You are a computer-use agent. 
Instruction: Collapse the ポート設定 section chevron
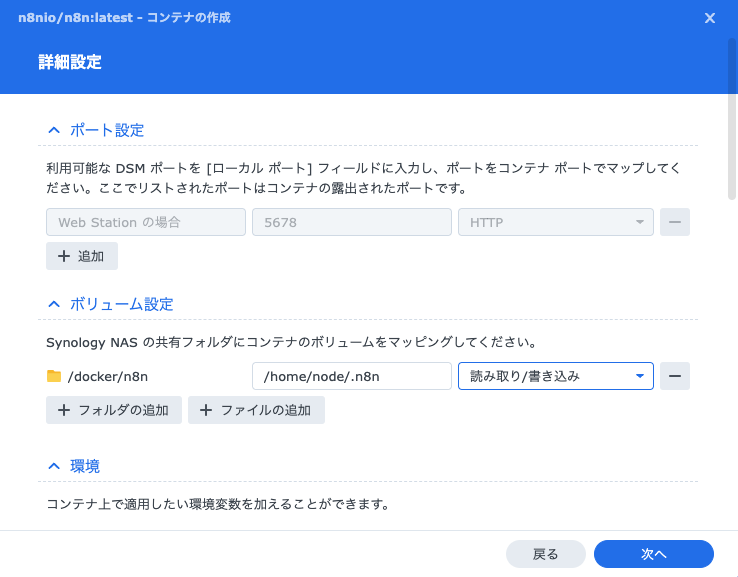(54, 130)
